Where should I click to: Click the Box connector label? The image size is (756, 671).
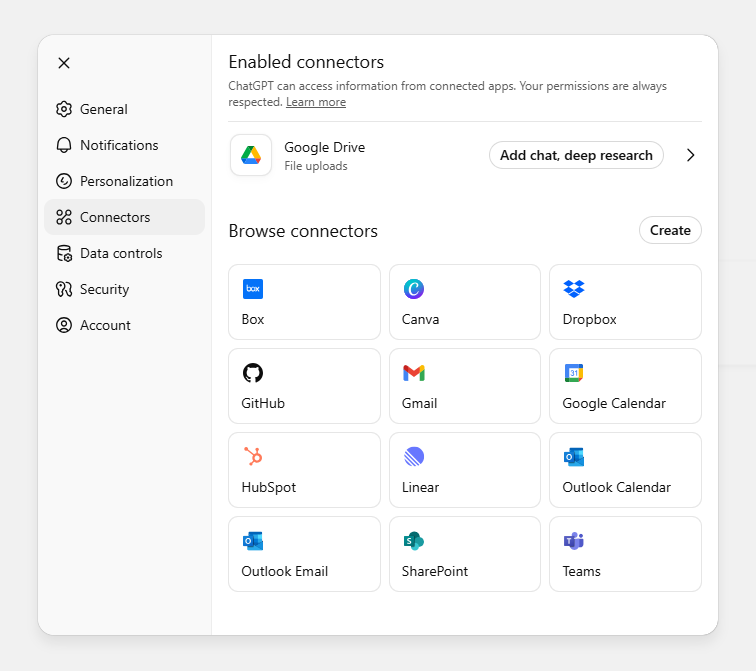tap(253, 320)
